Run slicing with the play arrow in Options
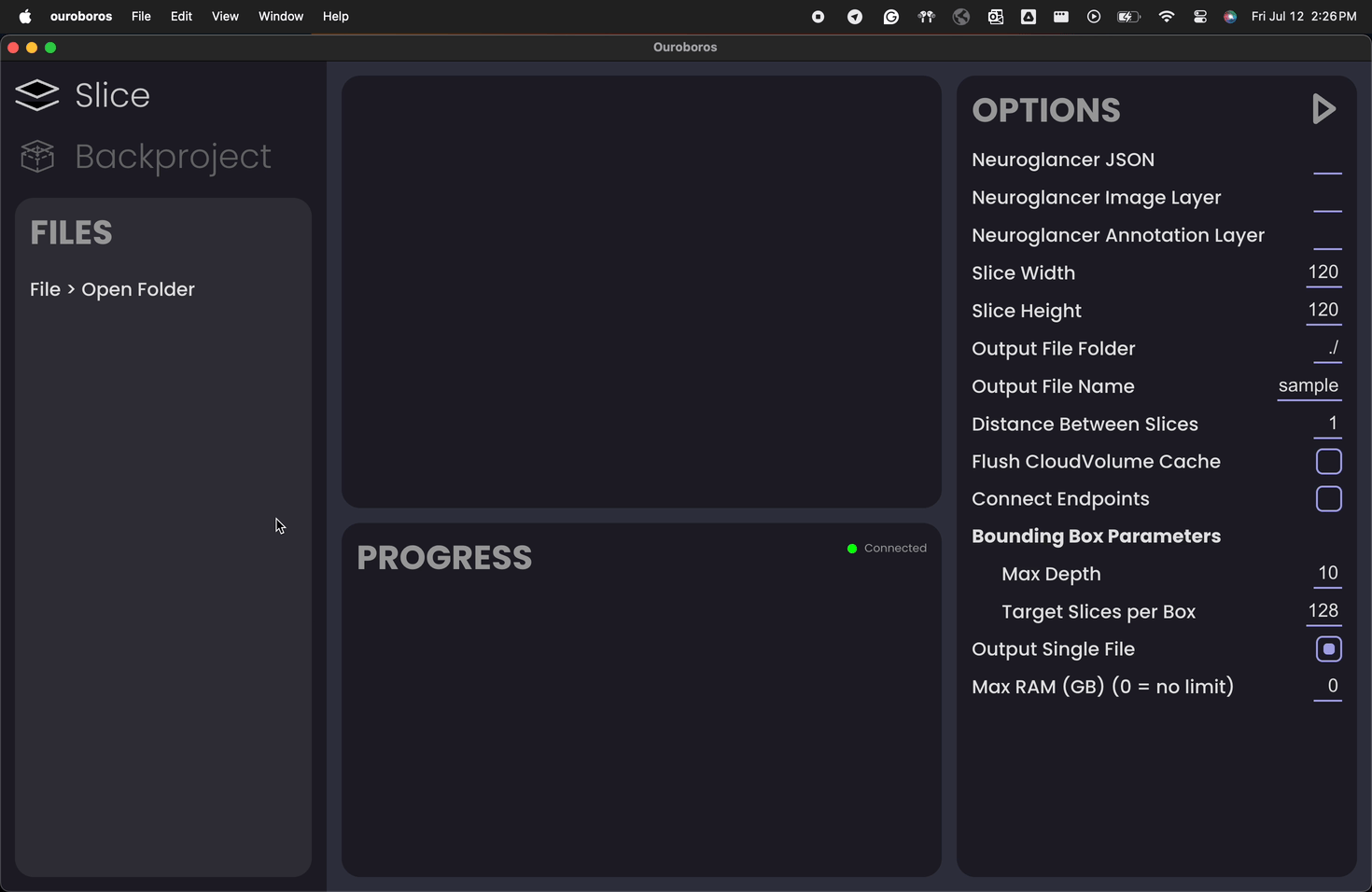Image resolution: width=1372 pixels, height=892 pixels. 1323,109
